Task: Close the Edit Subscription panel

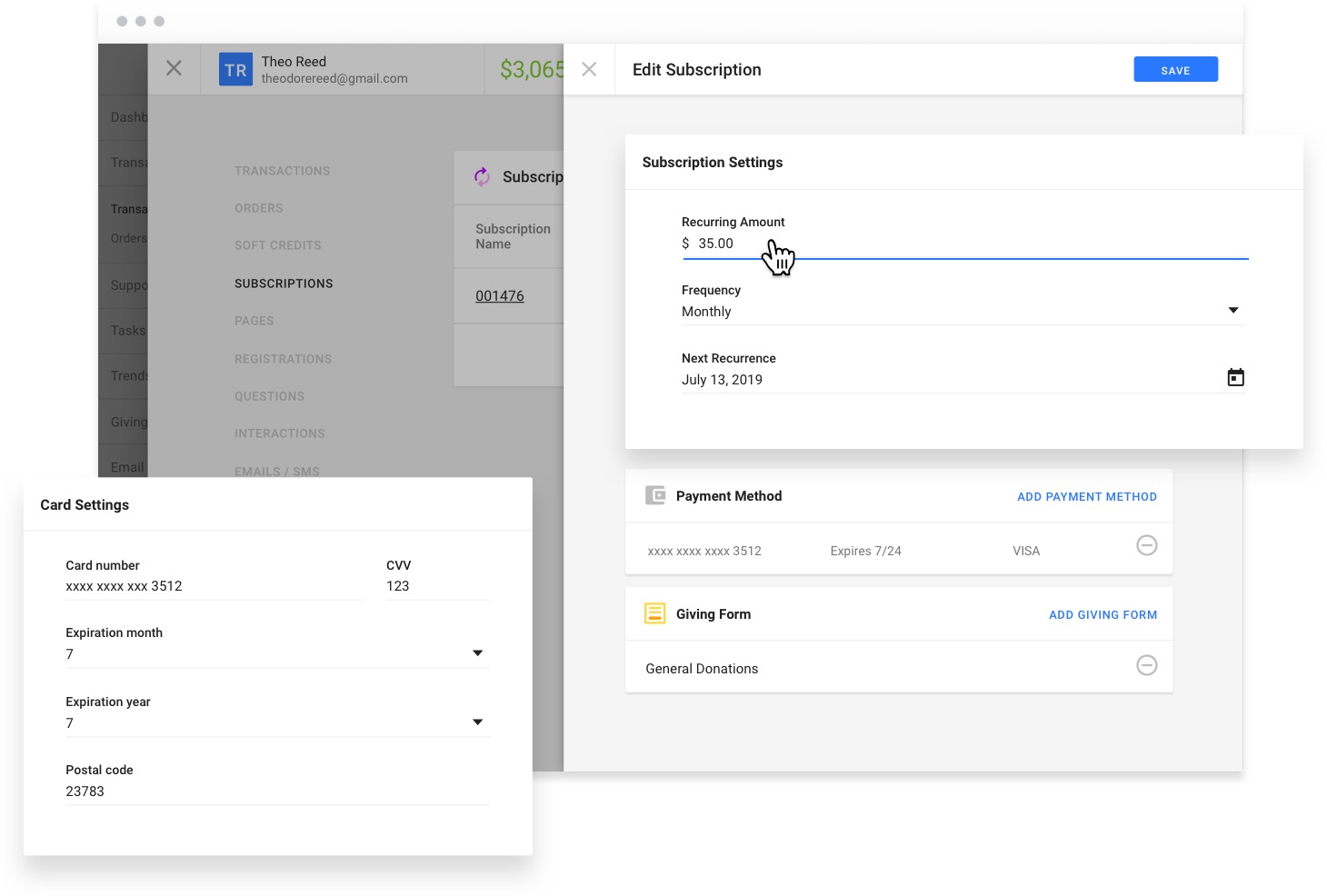Action: click(x=589, y=68)
